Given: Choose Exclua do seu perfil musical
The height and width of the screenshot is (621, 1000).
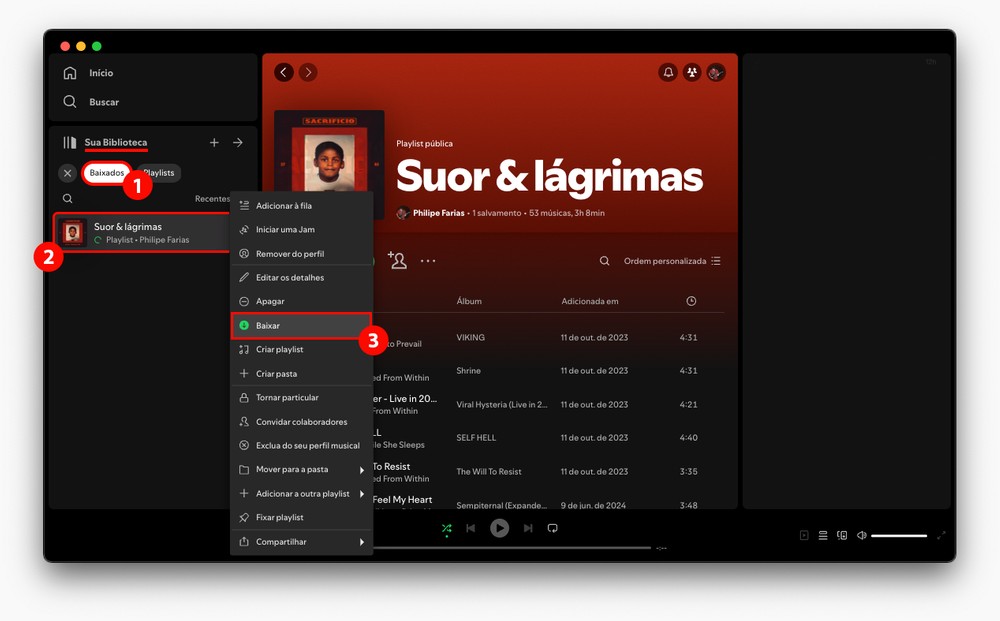Looking at the screenshot, I should pos(301,446).
